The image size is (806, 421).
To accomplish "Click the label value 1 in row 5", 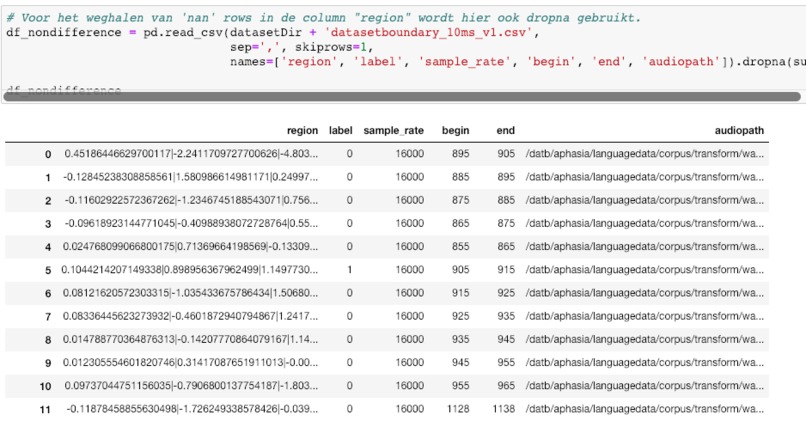I will coord(350,269).
